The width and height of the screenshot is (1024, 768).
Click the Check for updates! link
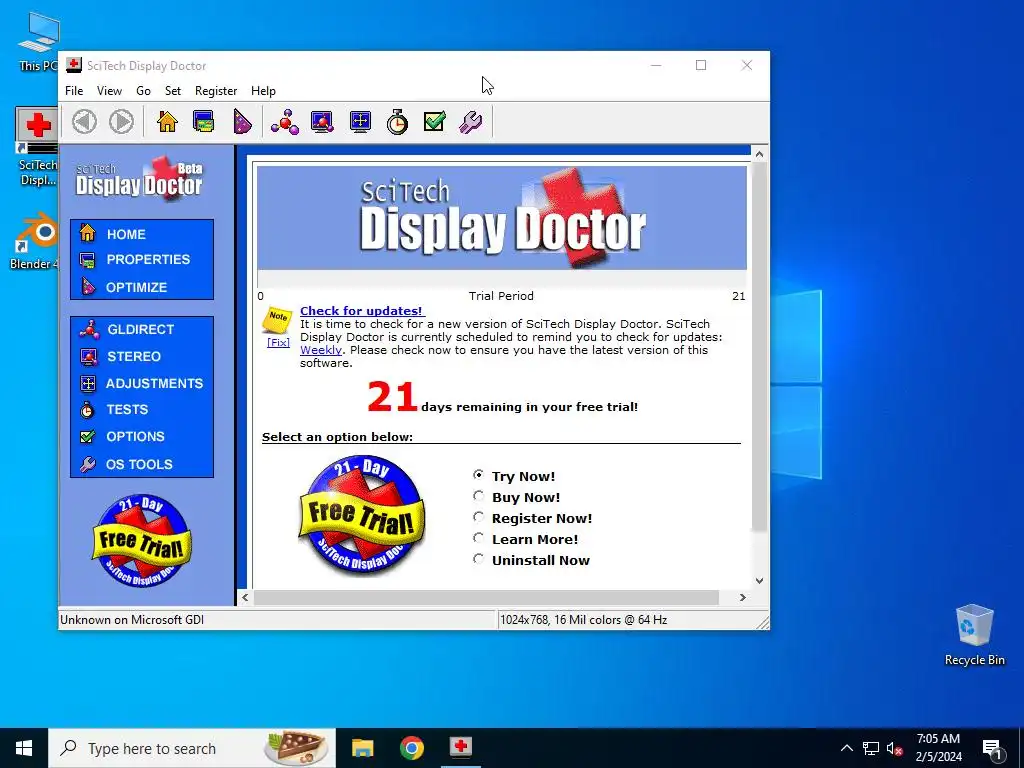(x=361, y=311)
